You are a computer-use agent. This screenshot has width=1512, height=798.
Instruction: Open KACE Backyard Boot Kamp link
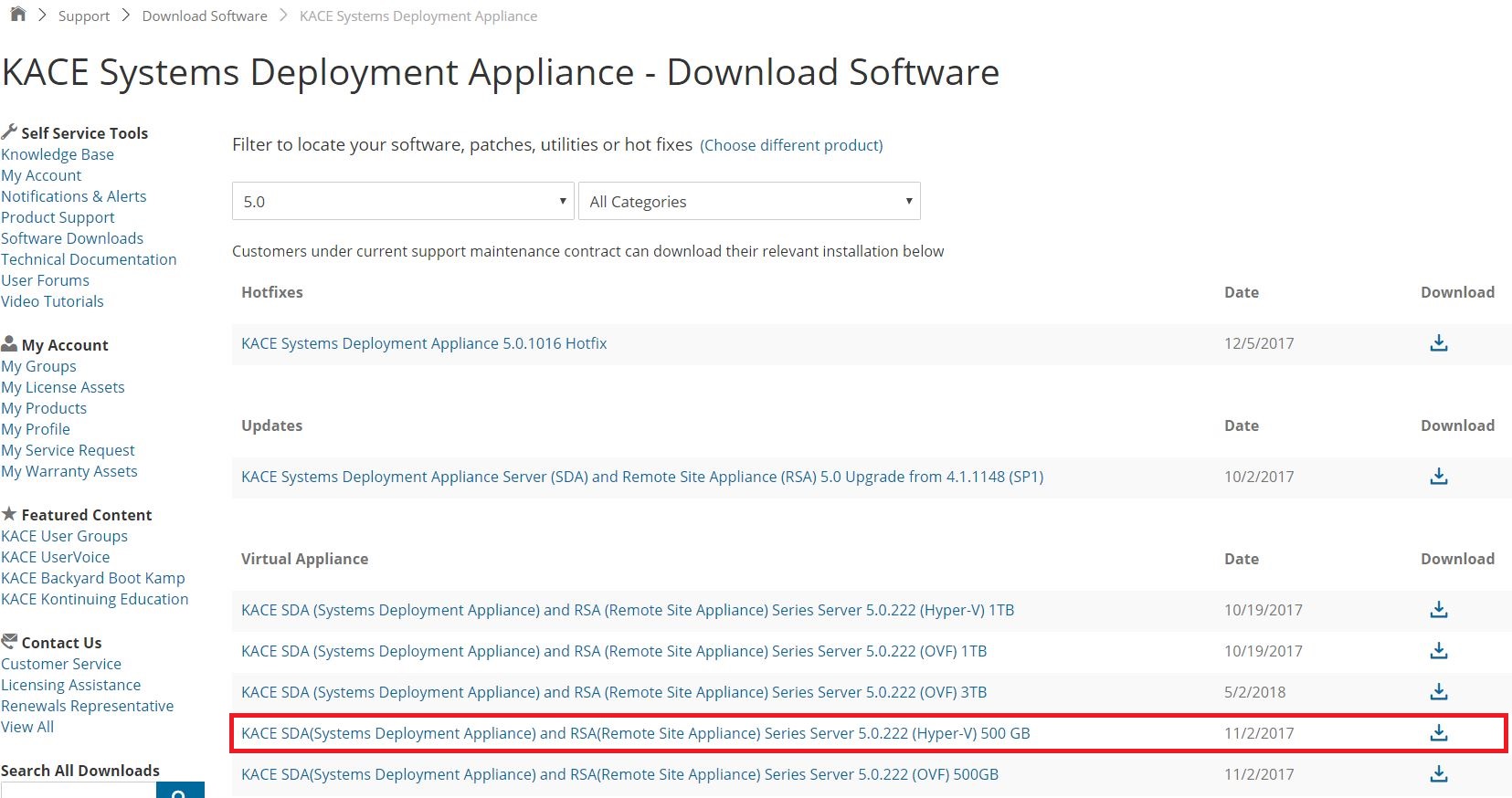(x=93, y=578)
